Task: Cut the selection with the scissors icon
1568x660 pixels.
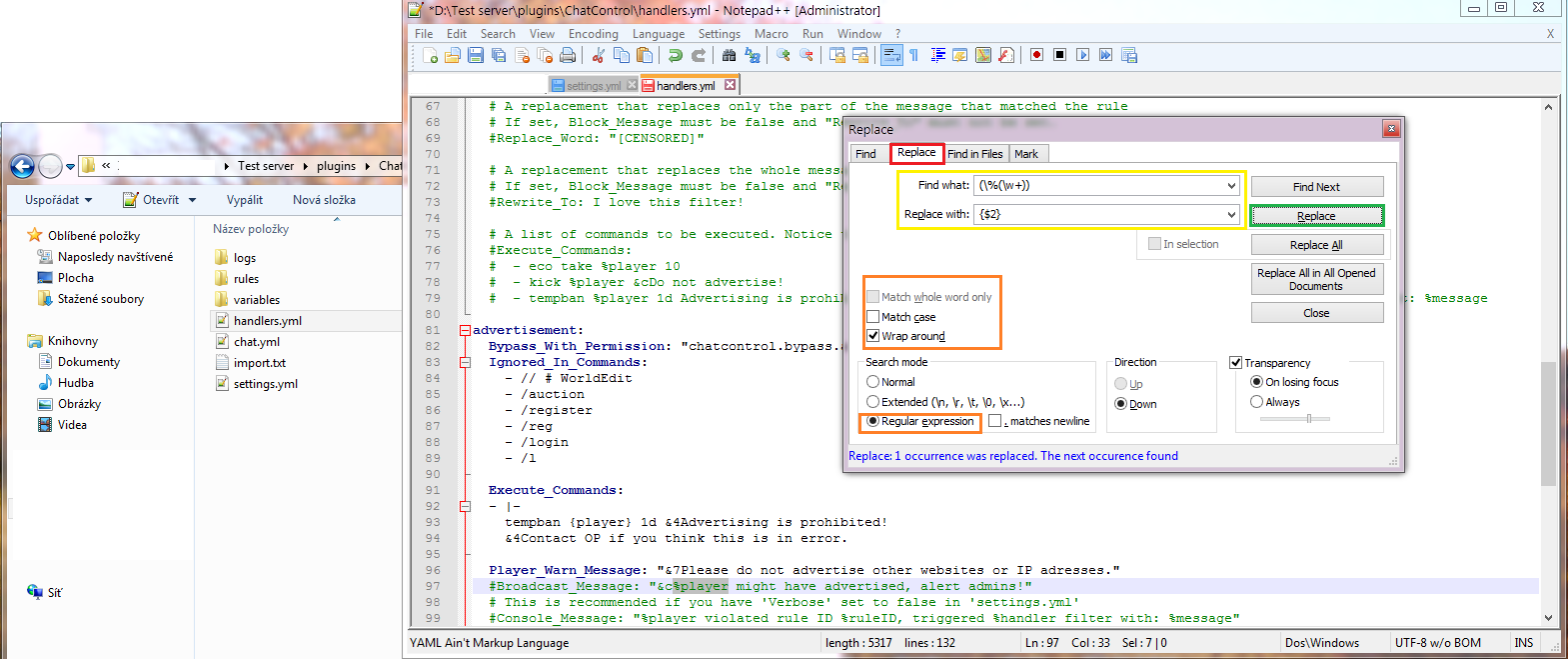Action: click(x=599, y=56)
